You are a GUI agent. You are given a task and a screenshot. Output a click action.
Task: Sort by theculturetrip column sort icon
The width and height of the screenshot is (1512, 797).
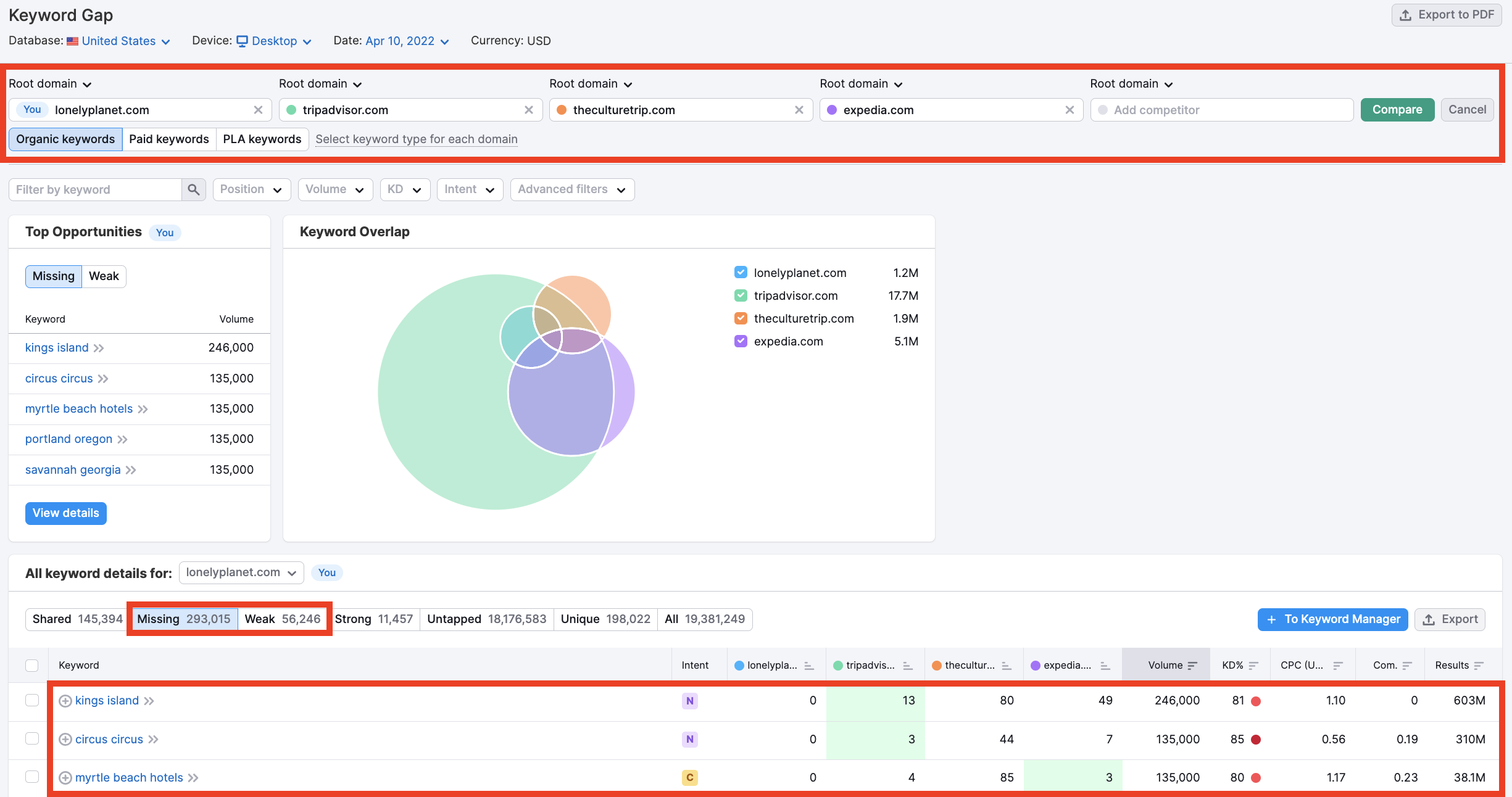click(1007, 666)
